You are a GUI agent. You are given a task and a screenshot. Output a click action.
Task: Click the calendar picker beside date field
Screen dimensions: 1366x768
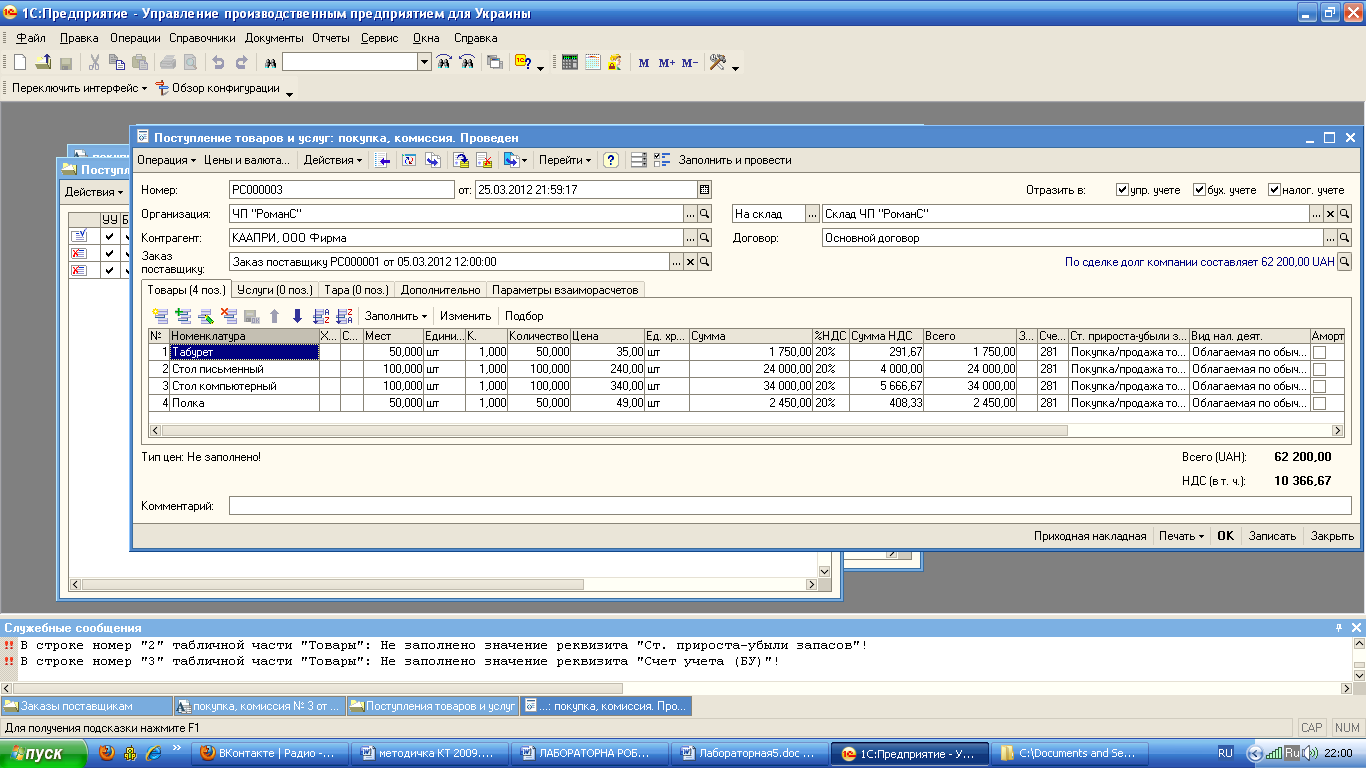[704, 189]
